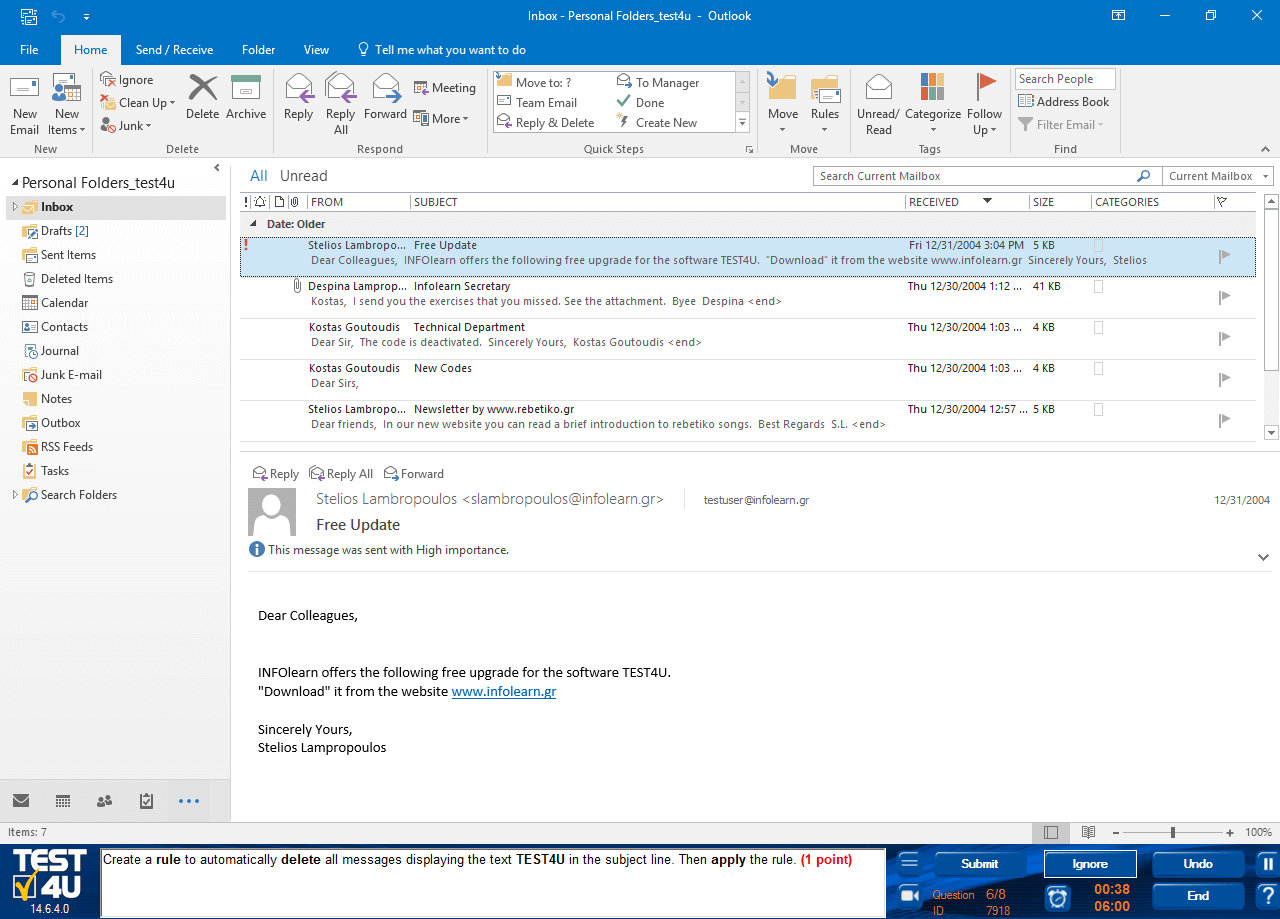Viewport: 1280px width, 919px height.
Task: Click Reply in the reading pane
Action: (x=275, y=474)
